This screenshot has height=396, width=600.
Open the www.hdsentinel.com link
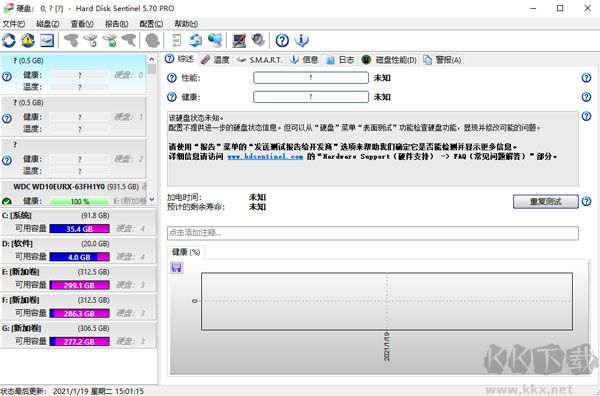265,156
